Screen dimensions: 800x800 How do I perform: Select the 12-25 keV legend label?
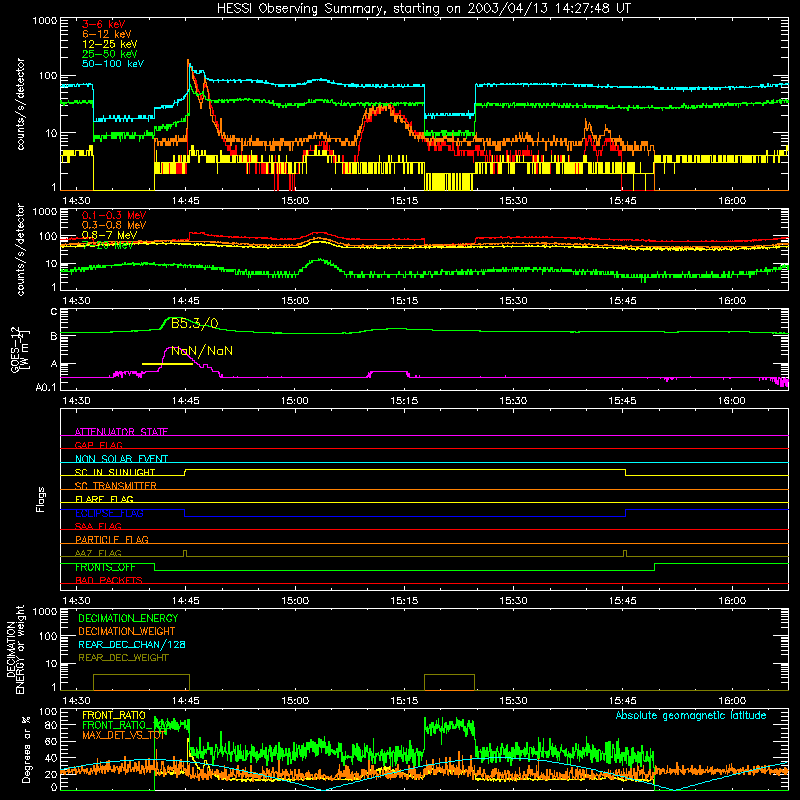110,44
